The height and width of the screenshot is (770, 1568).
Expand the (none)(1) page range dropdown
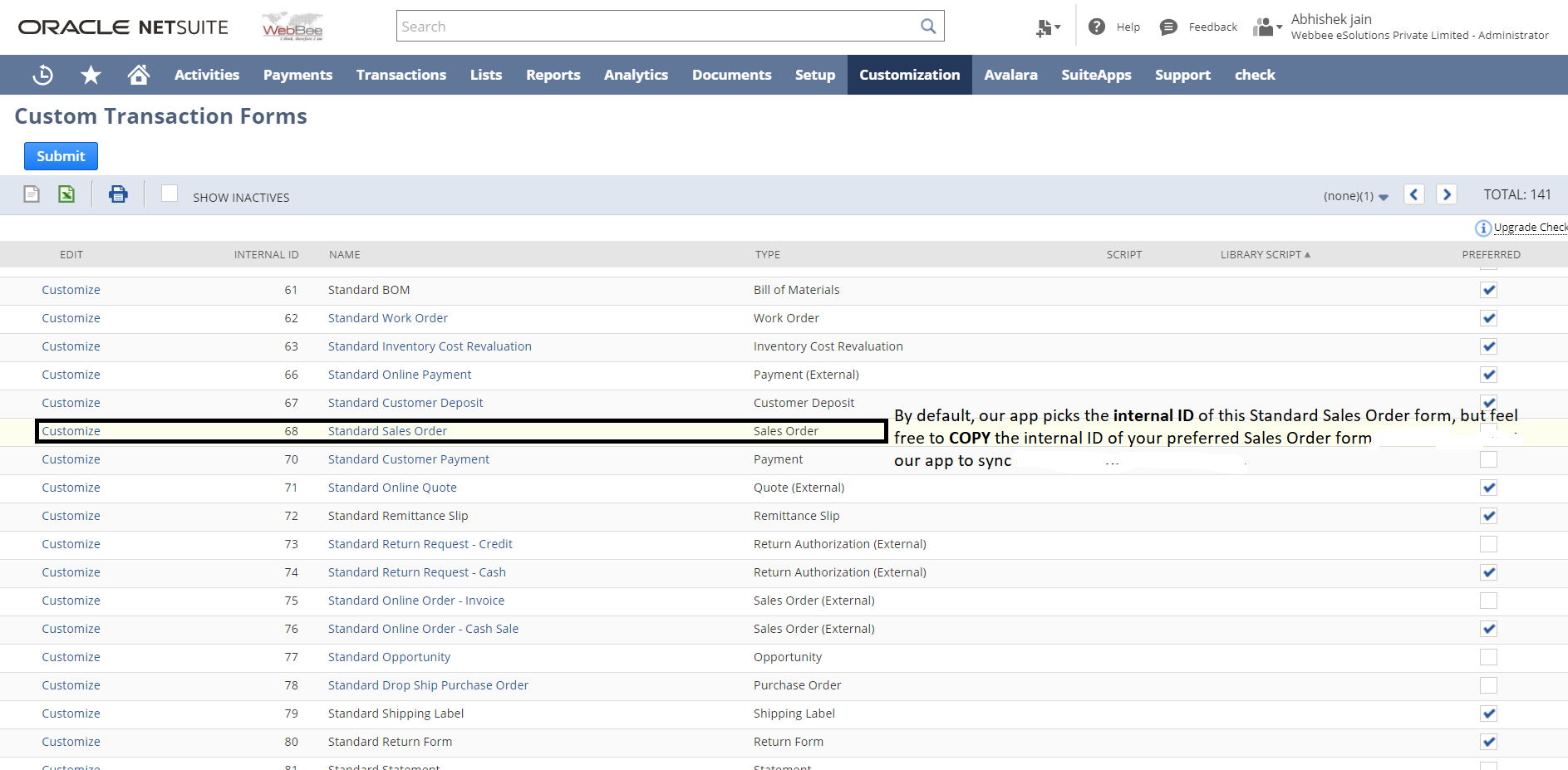(x=1383, y=197)
